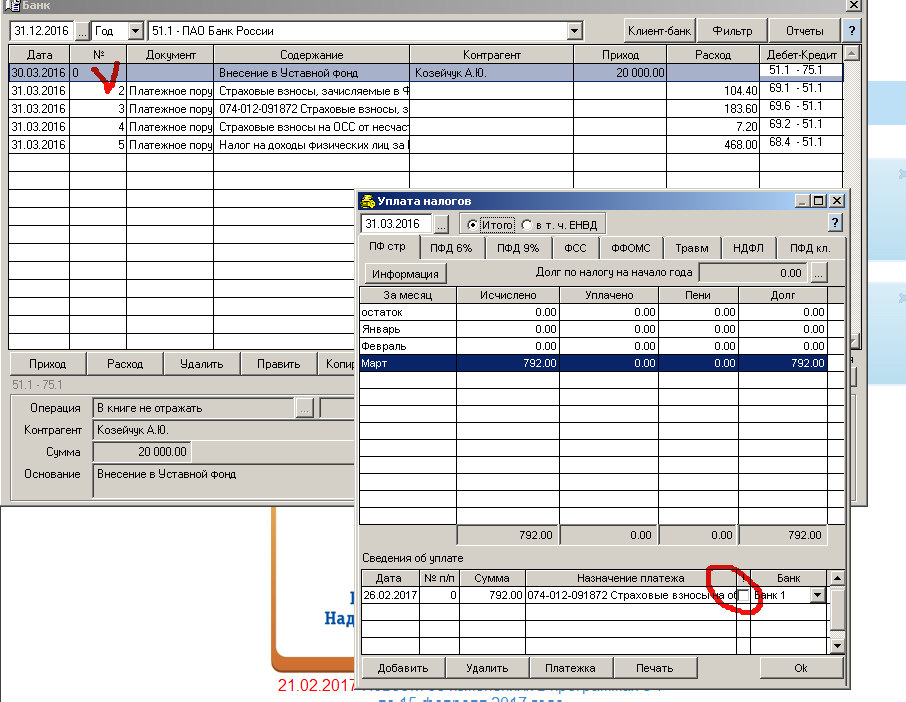Expand the Год period dropdown
Viewport: 906px width, 702px height.
(135, 31)
